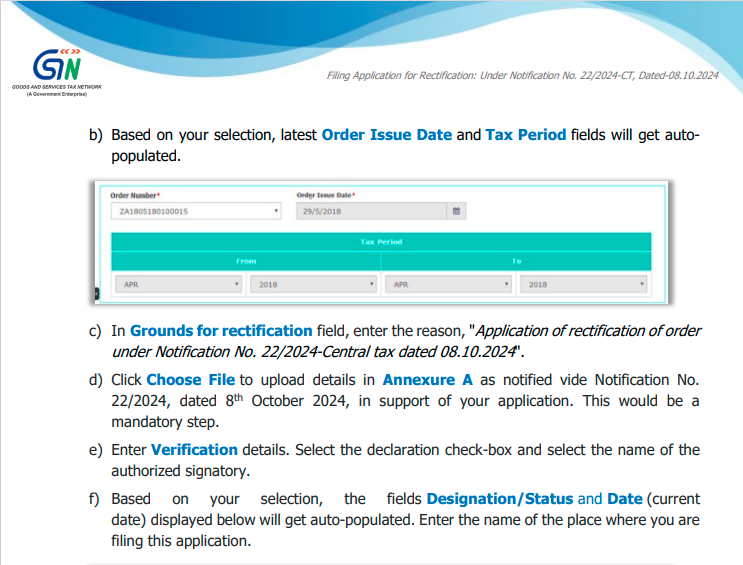Open the Order Issue Date calendar icon
The height and width of the screenshot is (565, 743).
click(x=456, y=211)
